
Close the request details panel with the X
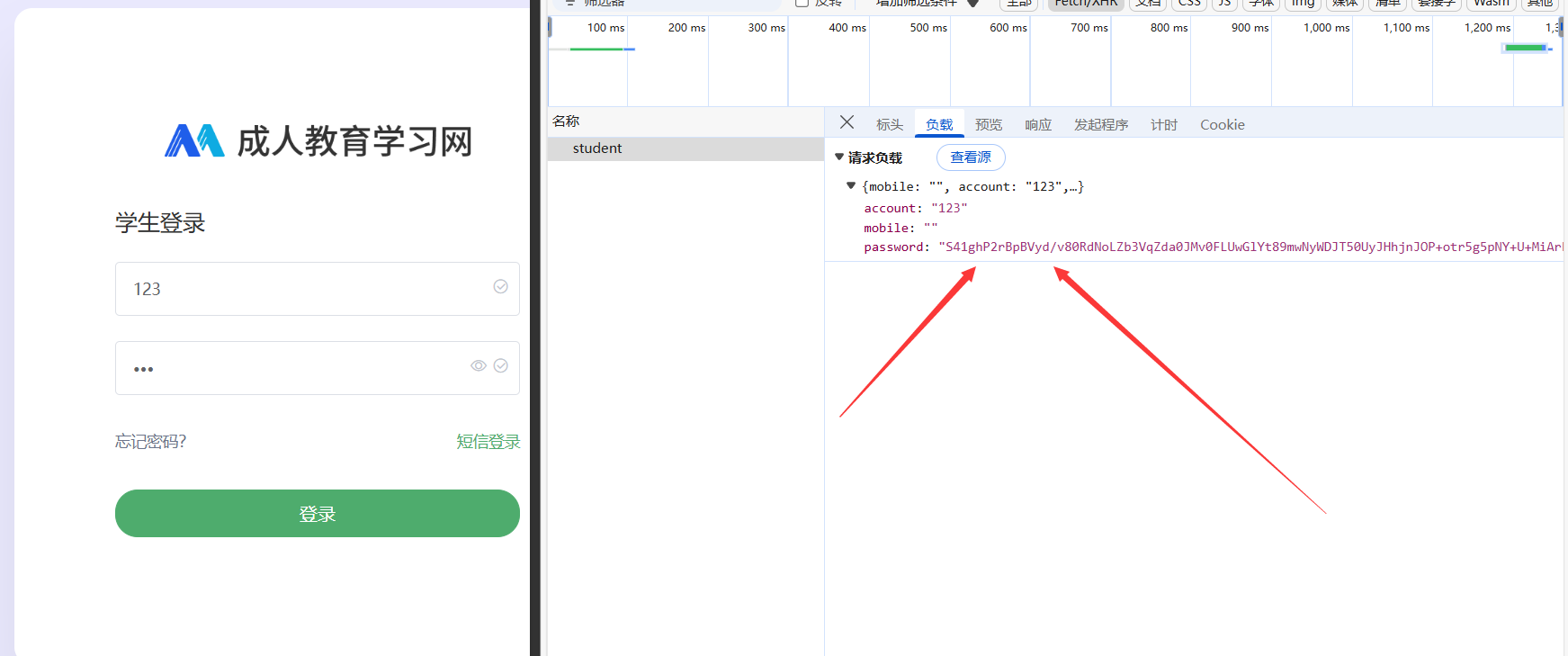847,122
